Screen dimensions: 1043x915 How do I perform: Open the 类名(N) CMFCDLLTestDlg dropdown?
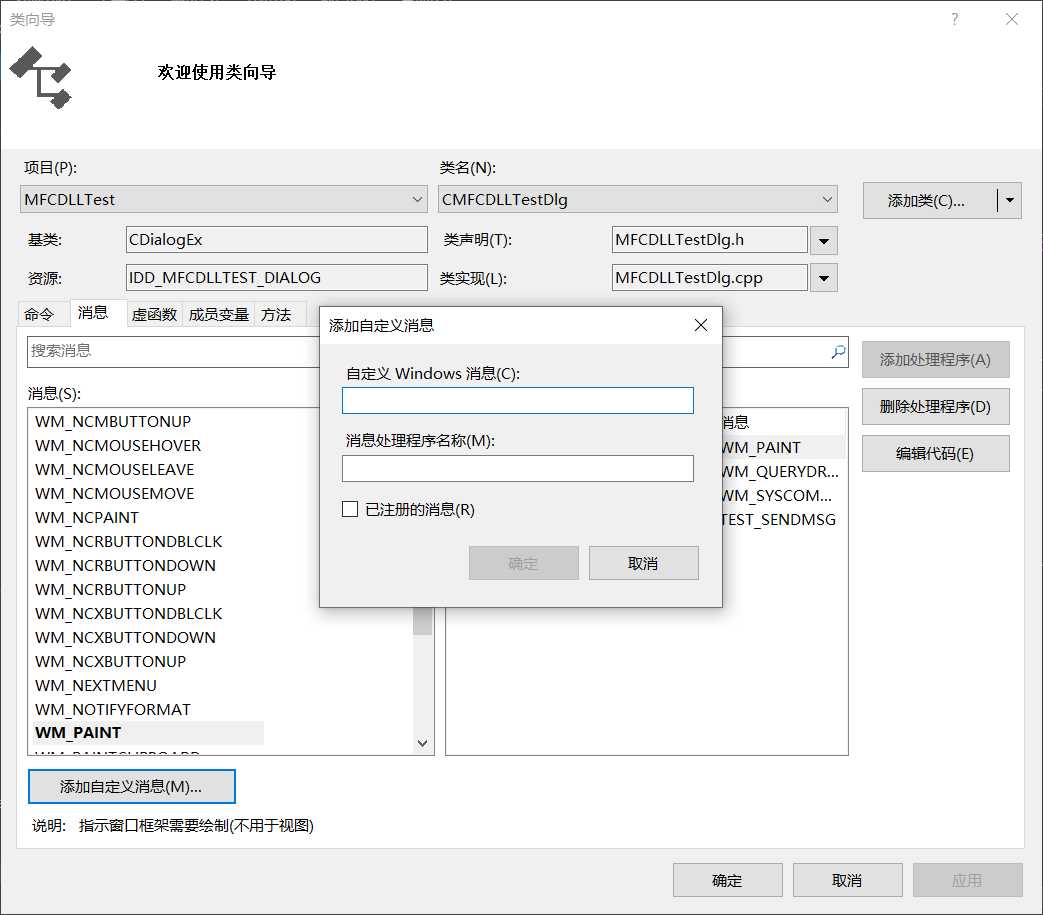[x=827, y=199]
